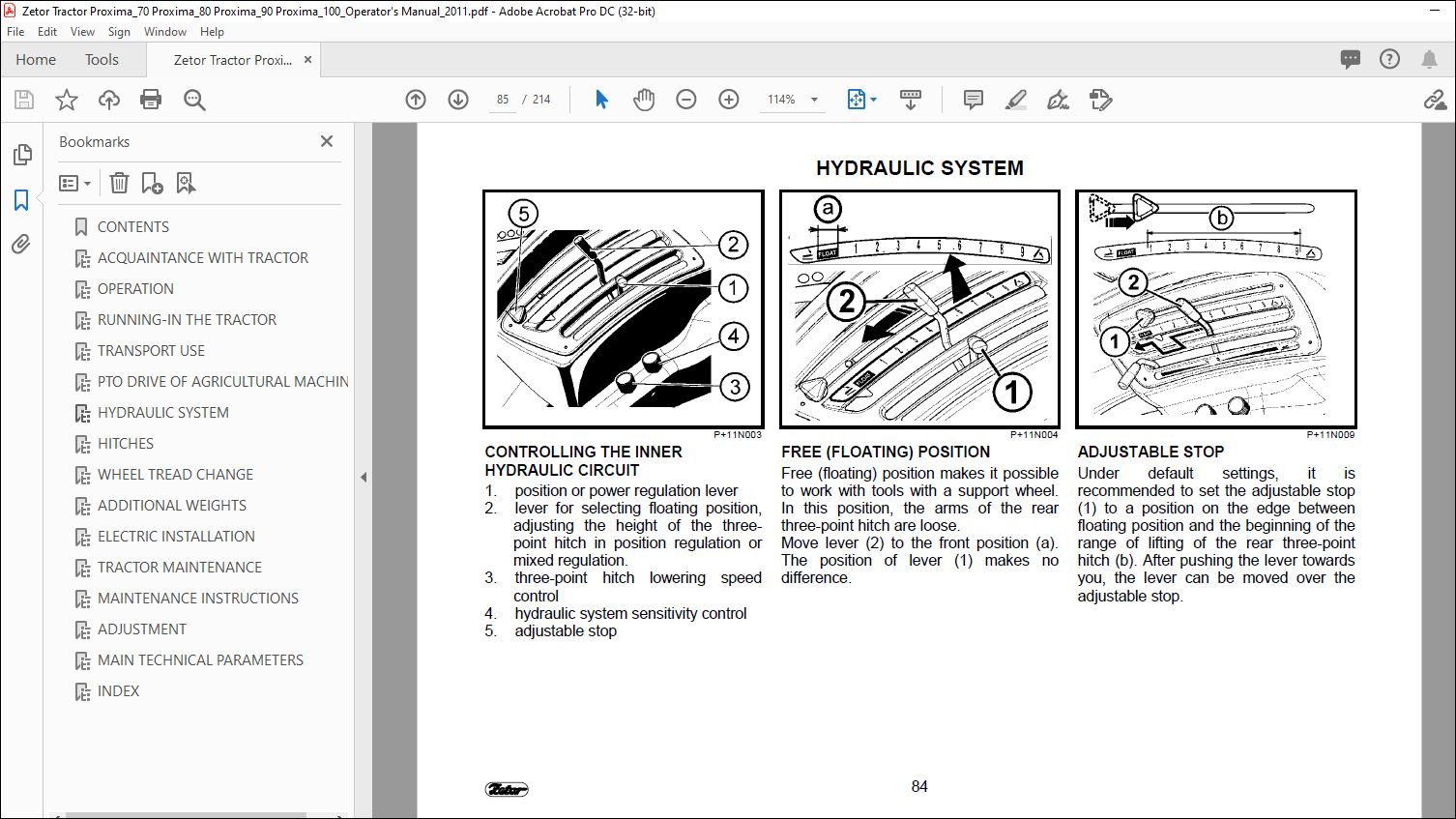Open the chat notifications bubble icon

(x=1351, y=59)
